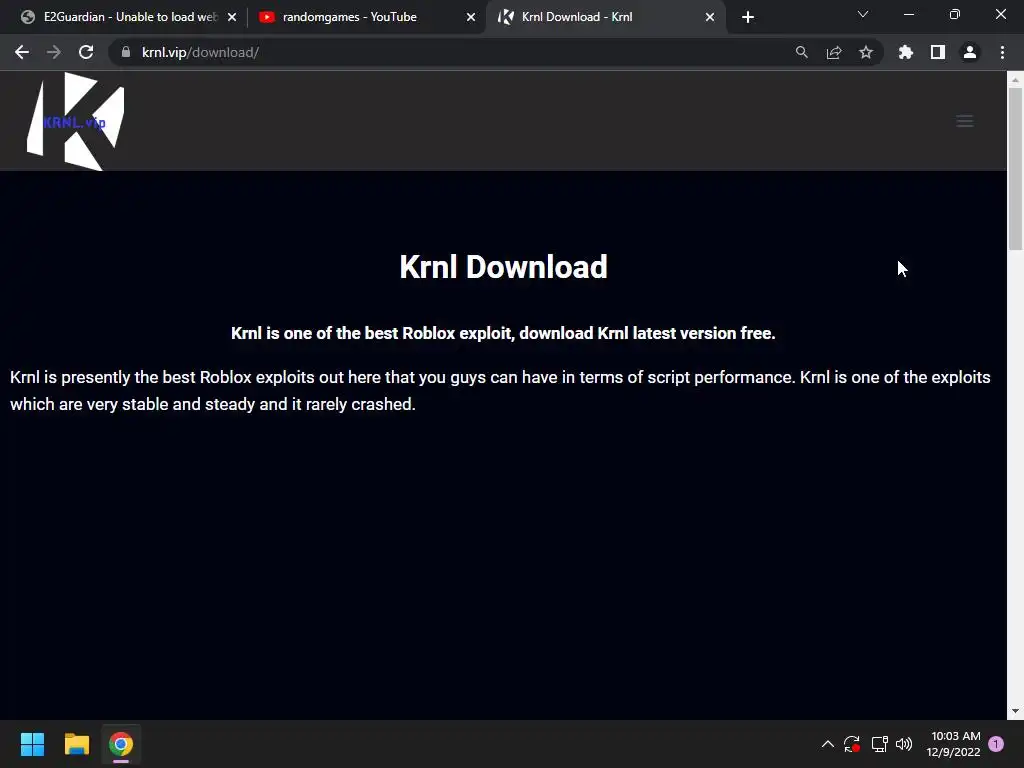Open the Chrome profile avatar

point(970,52)
